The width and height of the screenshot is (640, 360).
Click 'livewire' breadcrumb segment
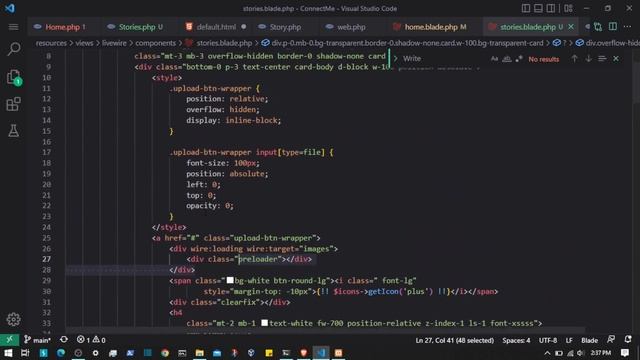[x=114, y=43]
